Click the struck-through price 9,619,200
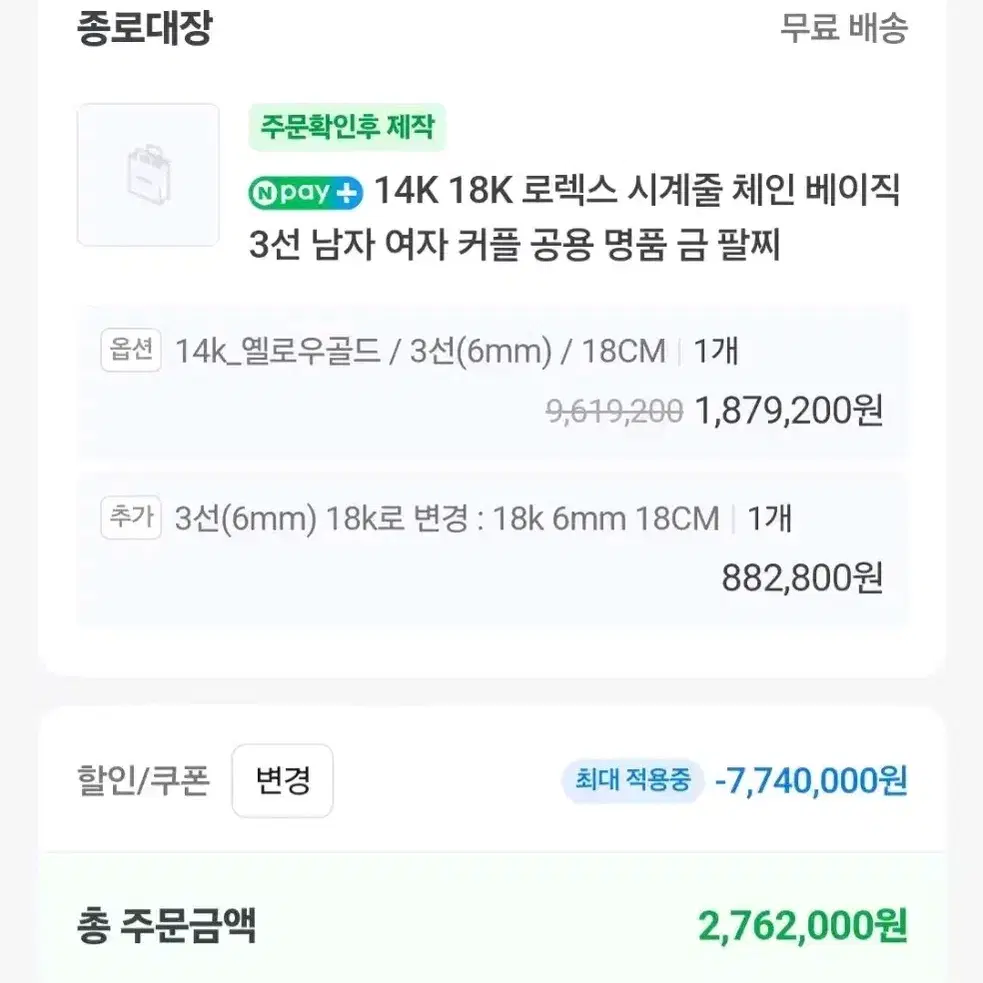The image size is (983, 983). pyautogui.click(x=614, y=412)
